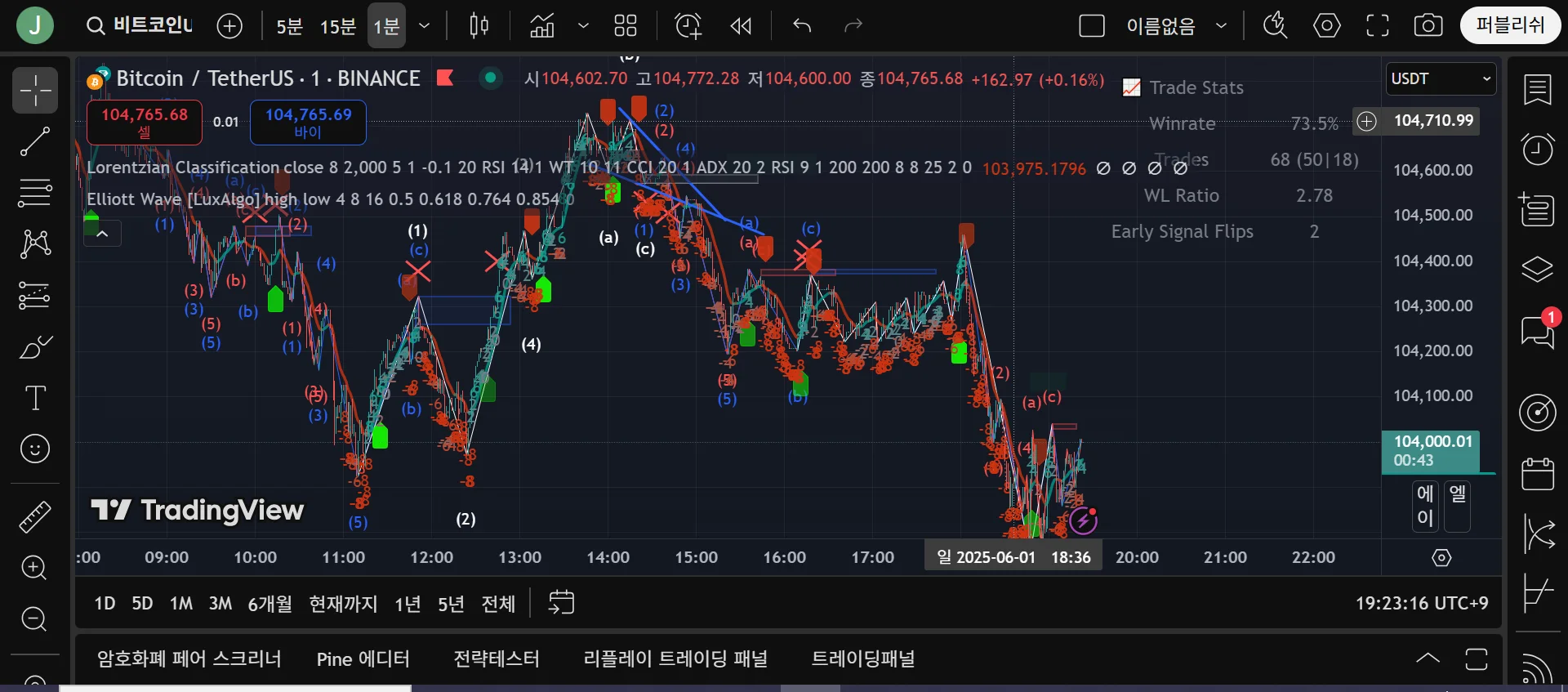Undo the last chart action
1568x692 pixels.
802,26
